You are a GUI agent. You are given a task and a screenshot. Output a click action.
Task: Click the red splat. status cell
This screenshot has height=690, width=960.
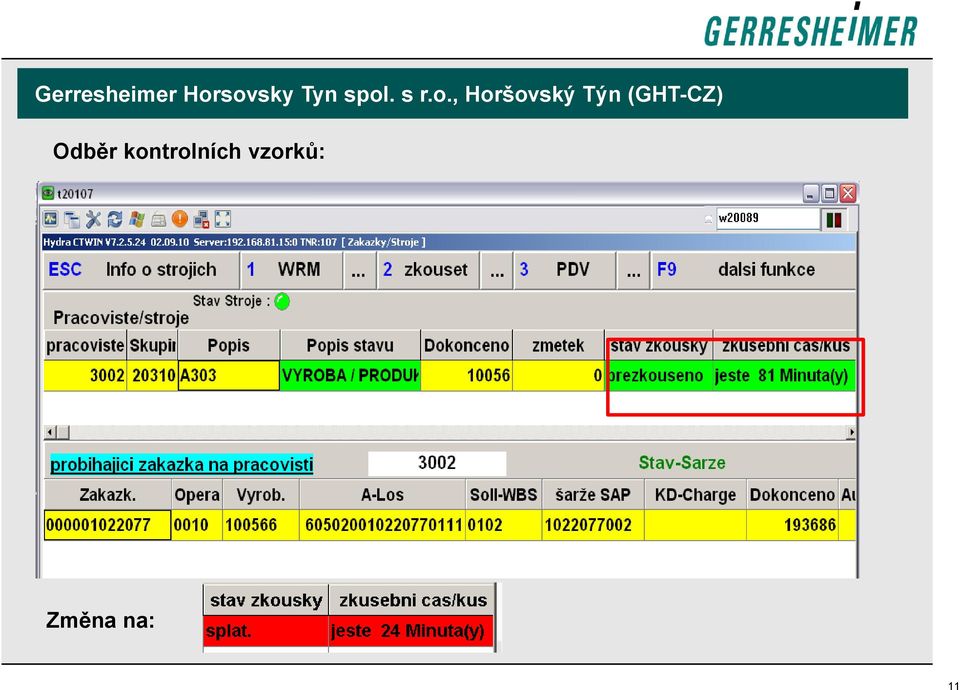(266, 631)
